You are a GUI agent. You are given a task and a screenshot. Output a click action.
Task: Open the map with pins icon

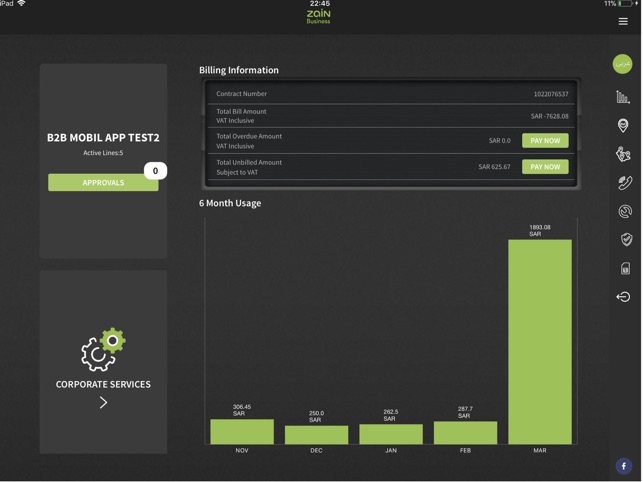pos(623,154)
